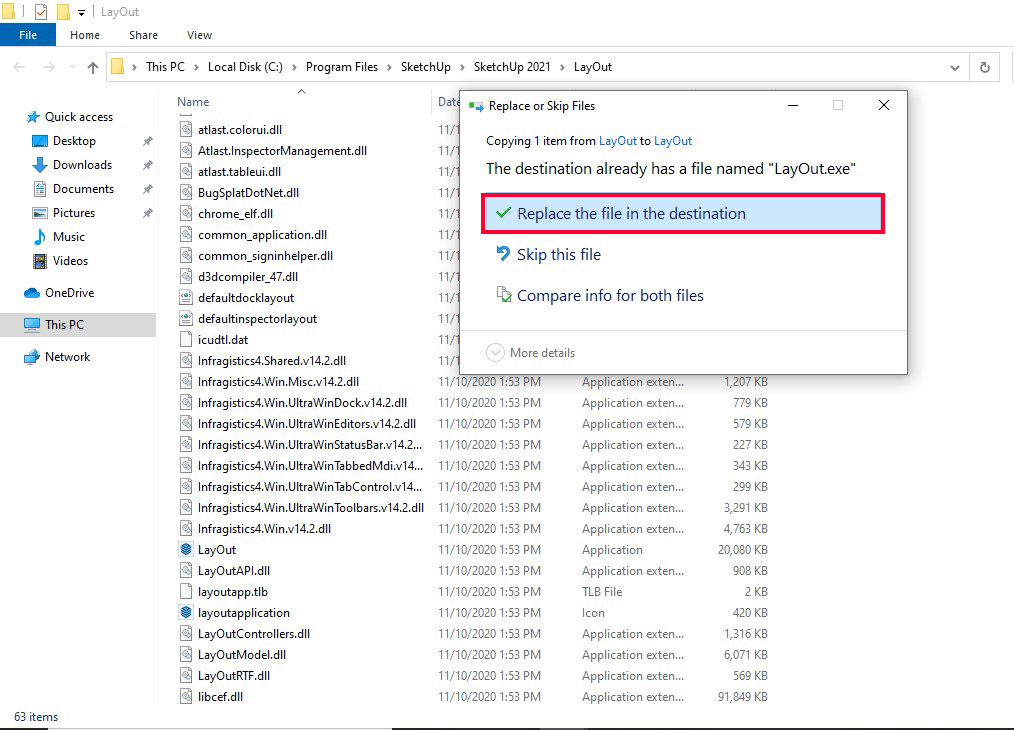Click the Refresh button beside address bar
Image resolution: width=1014 pixels, height=730 pixels.
tap(985, 67)
